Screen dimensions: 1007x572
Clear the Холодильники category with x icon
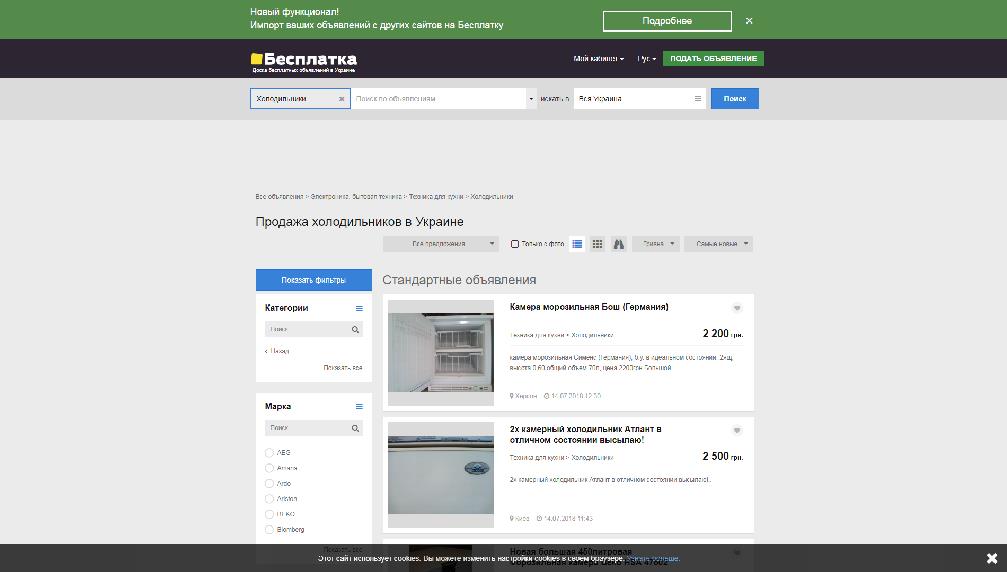coord(341,99)
